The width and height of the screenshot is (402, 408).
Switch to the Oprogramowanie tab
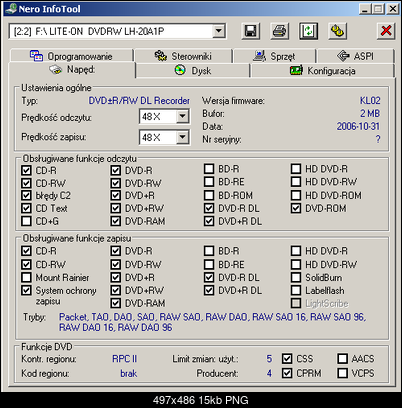pos(71,56)
